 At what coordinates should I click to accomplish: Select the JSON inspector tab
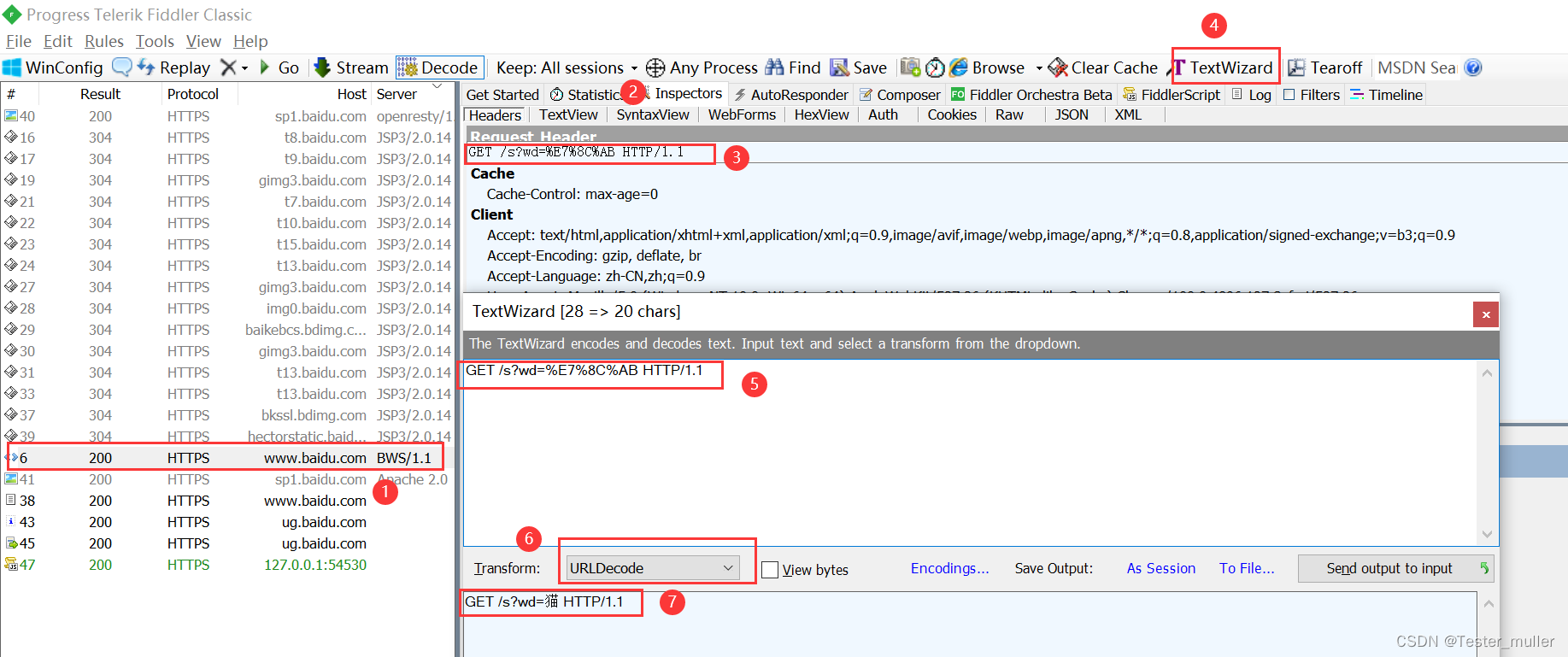click(x=1072, y=114)
